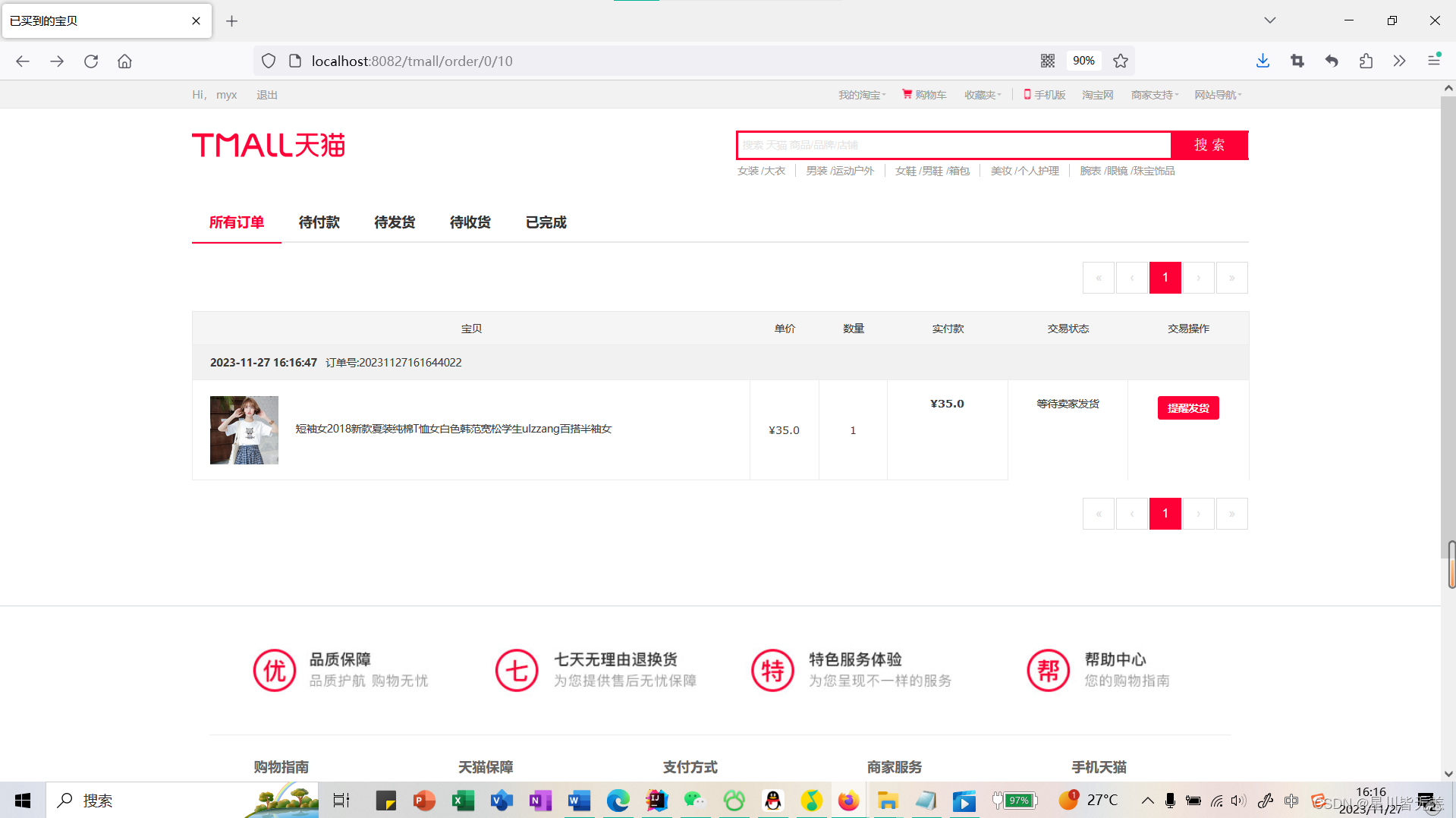Select the 所有订单 tab
This screenshot has width=1456, height=818.
(x=237, y=222)
